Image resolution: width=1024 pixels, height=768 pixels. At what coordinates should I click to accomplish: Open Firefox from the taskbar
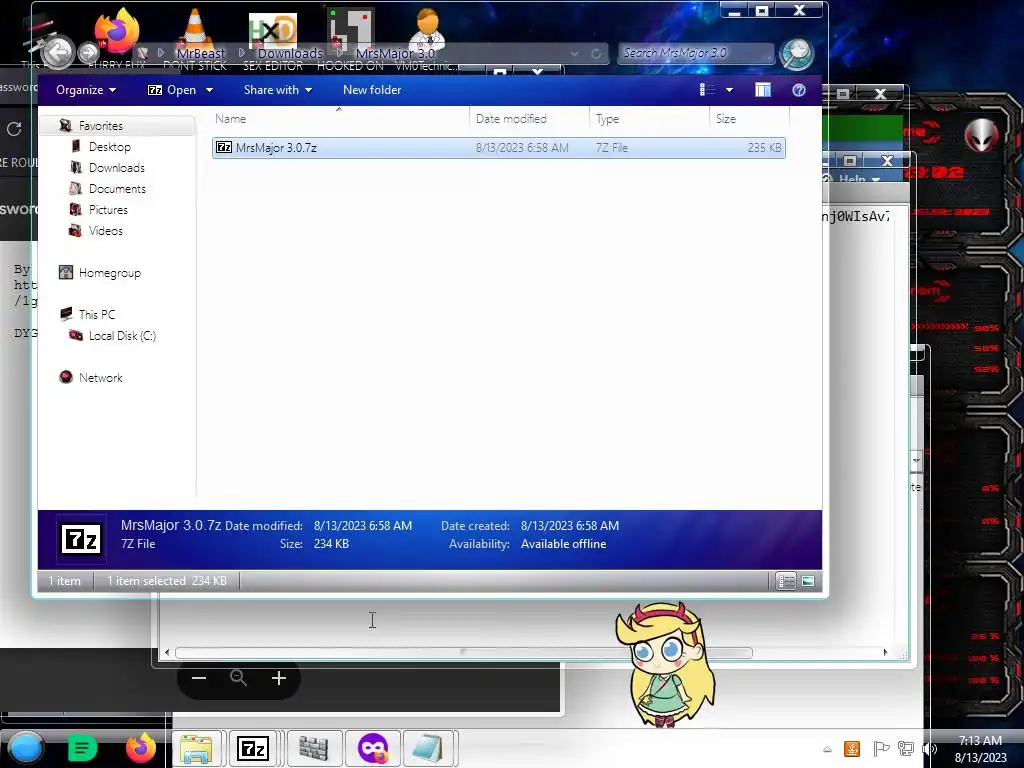click(x=140, y=748)
